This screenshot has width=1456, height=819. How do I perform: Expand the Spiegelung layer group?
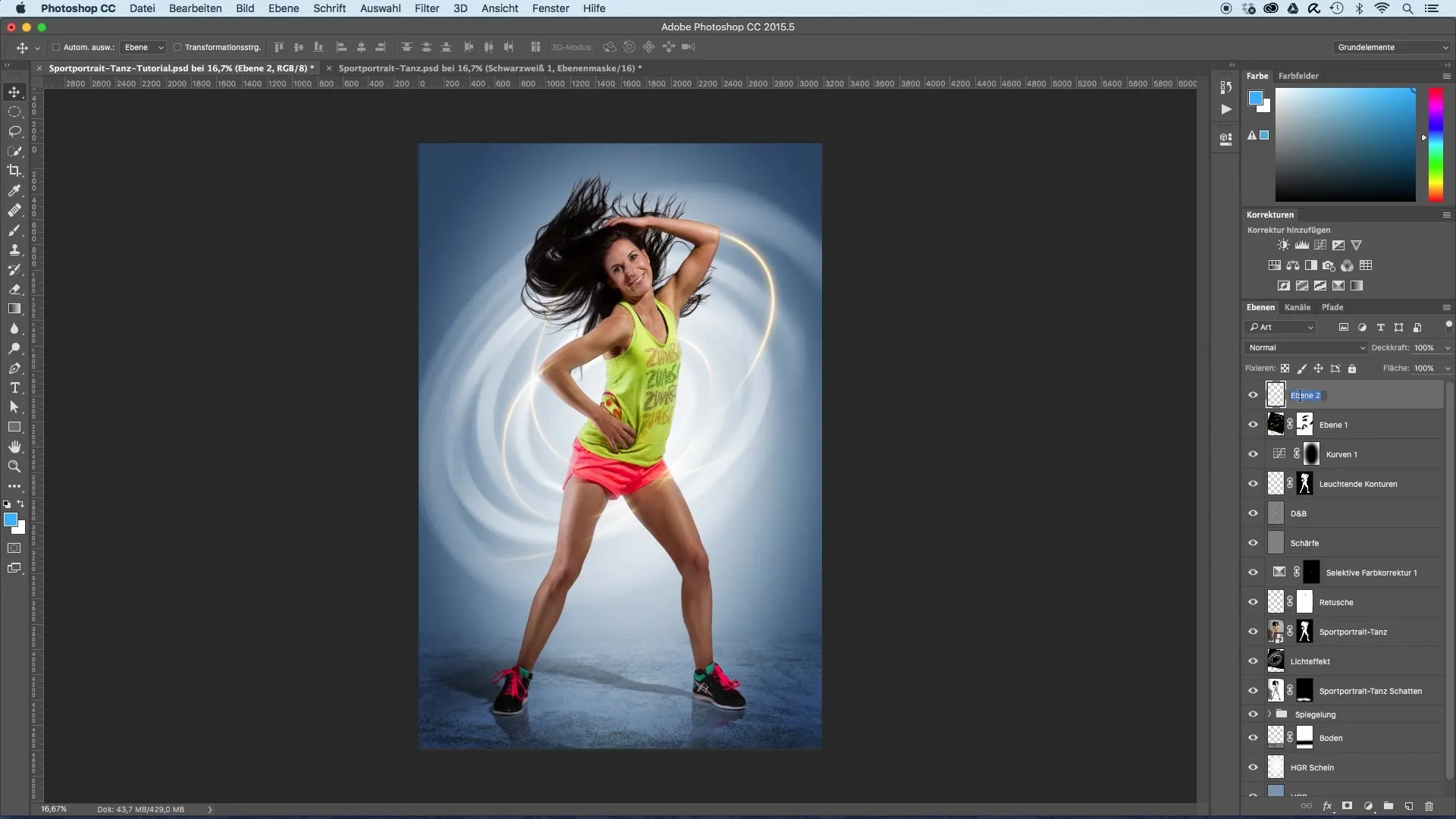(x=1269, y=714)
